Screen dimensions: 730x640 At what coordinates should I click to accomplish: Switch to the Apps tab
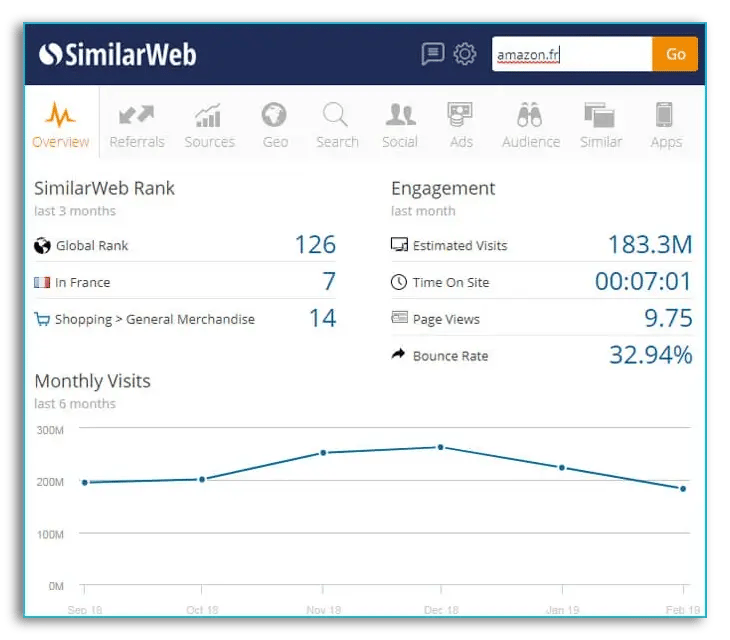coord(666,125)
